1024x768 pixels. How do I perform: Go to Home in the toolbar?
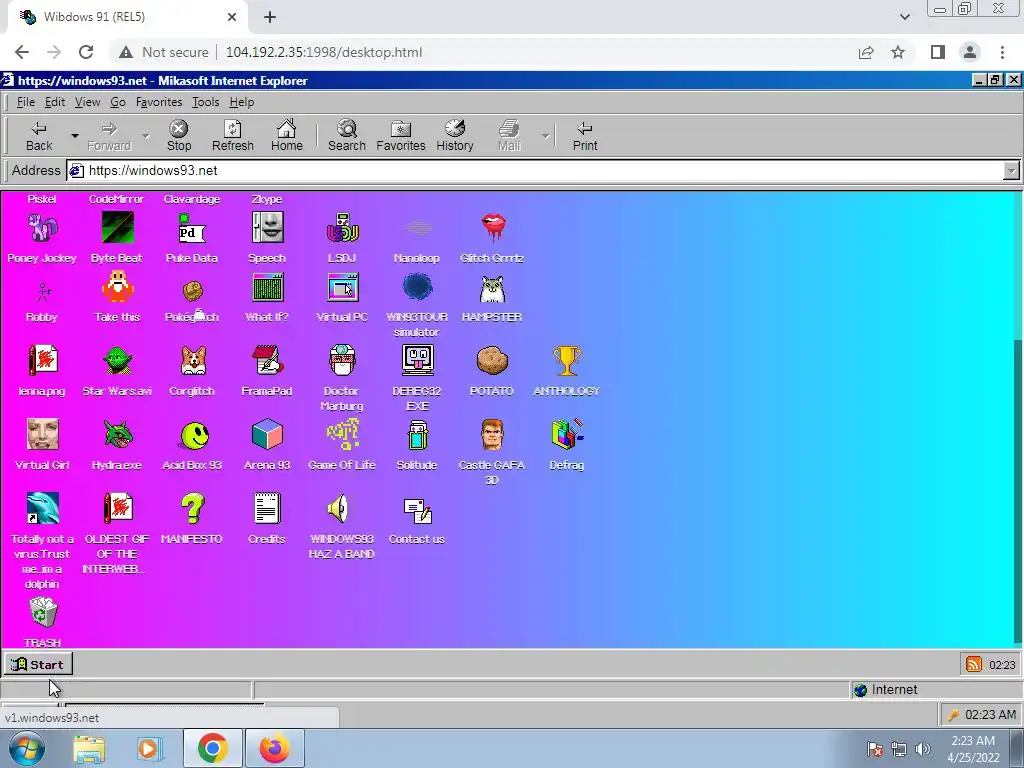287,136
